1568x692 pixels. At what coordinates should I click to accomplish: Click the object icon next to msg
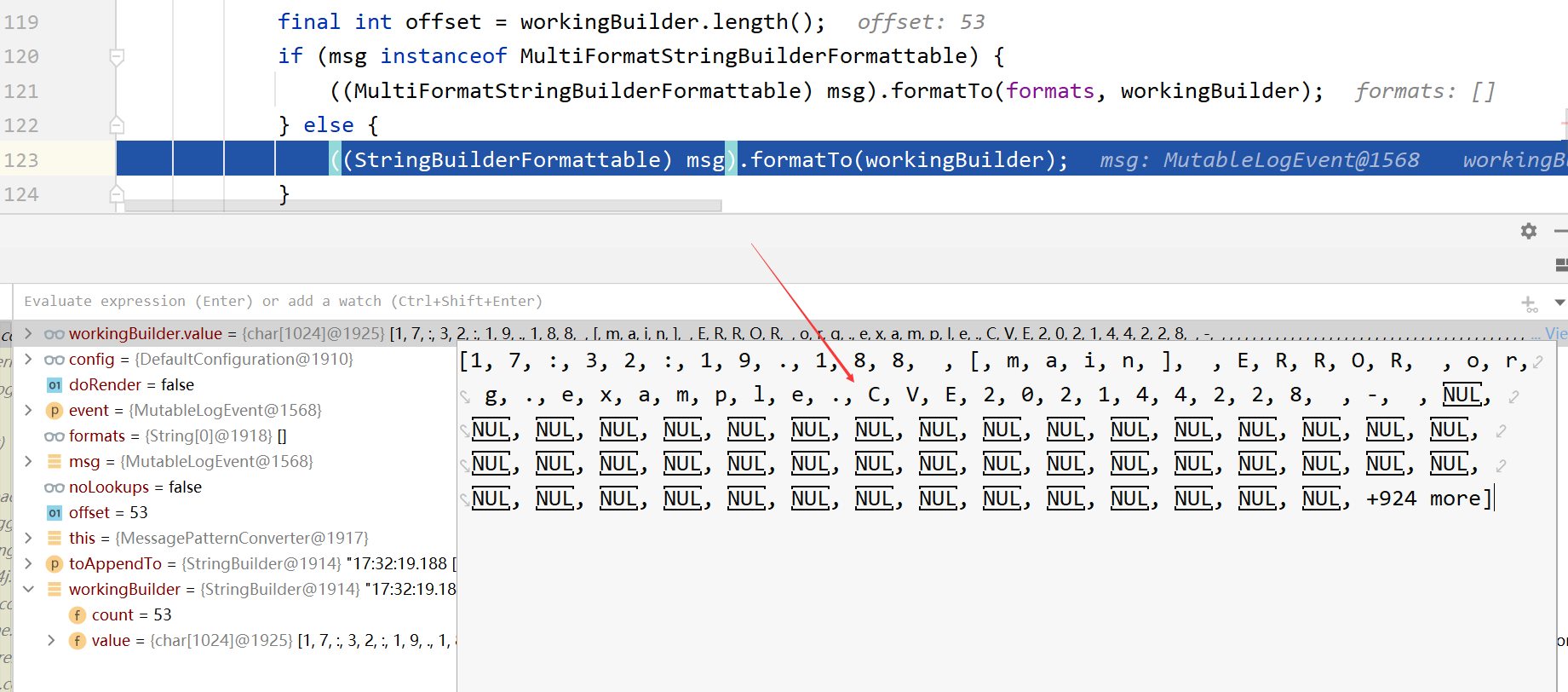click(x=55, y=462)
